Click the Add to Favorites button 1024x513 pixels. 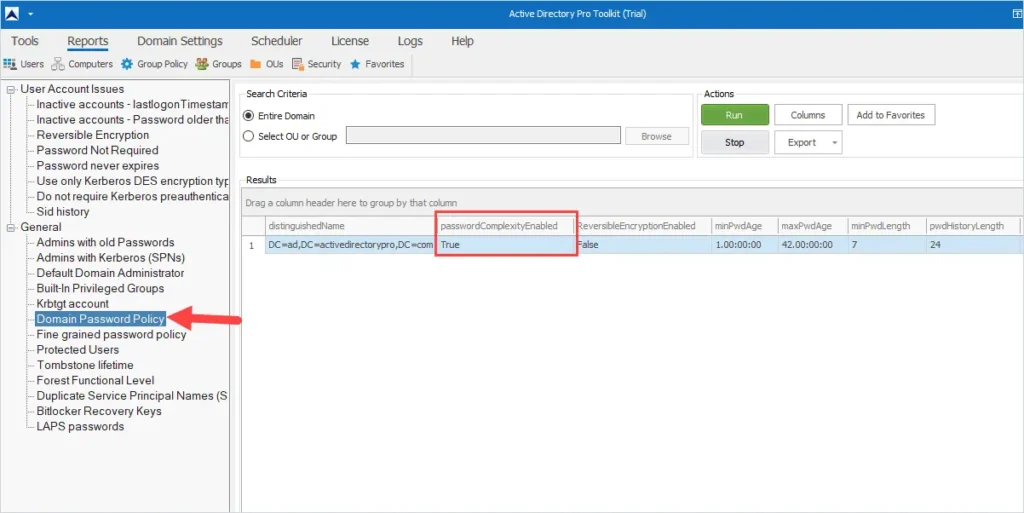point(891,115)
